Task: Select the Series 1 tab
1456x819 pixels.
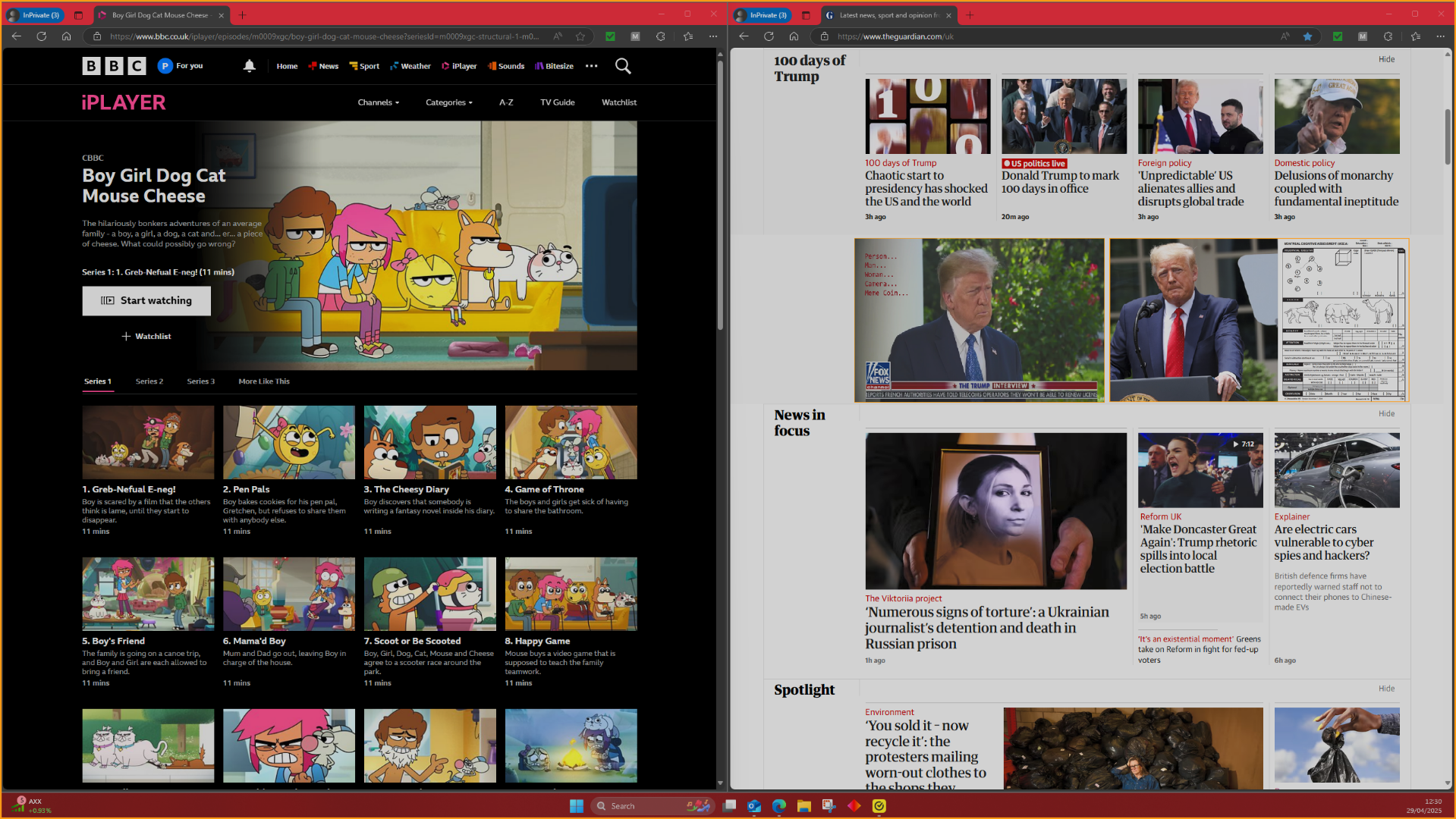Action: tap(98, 381)
